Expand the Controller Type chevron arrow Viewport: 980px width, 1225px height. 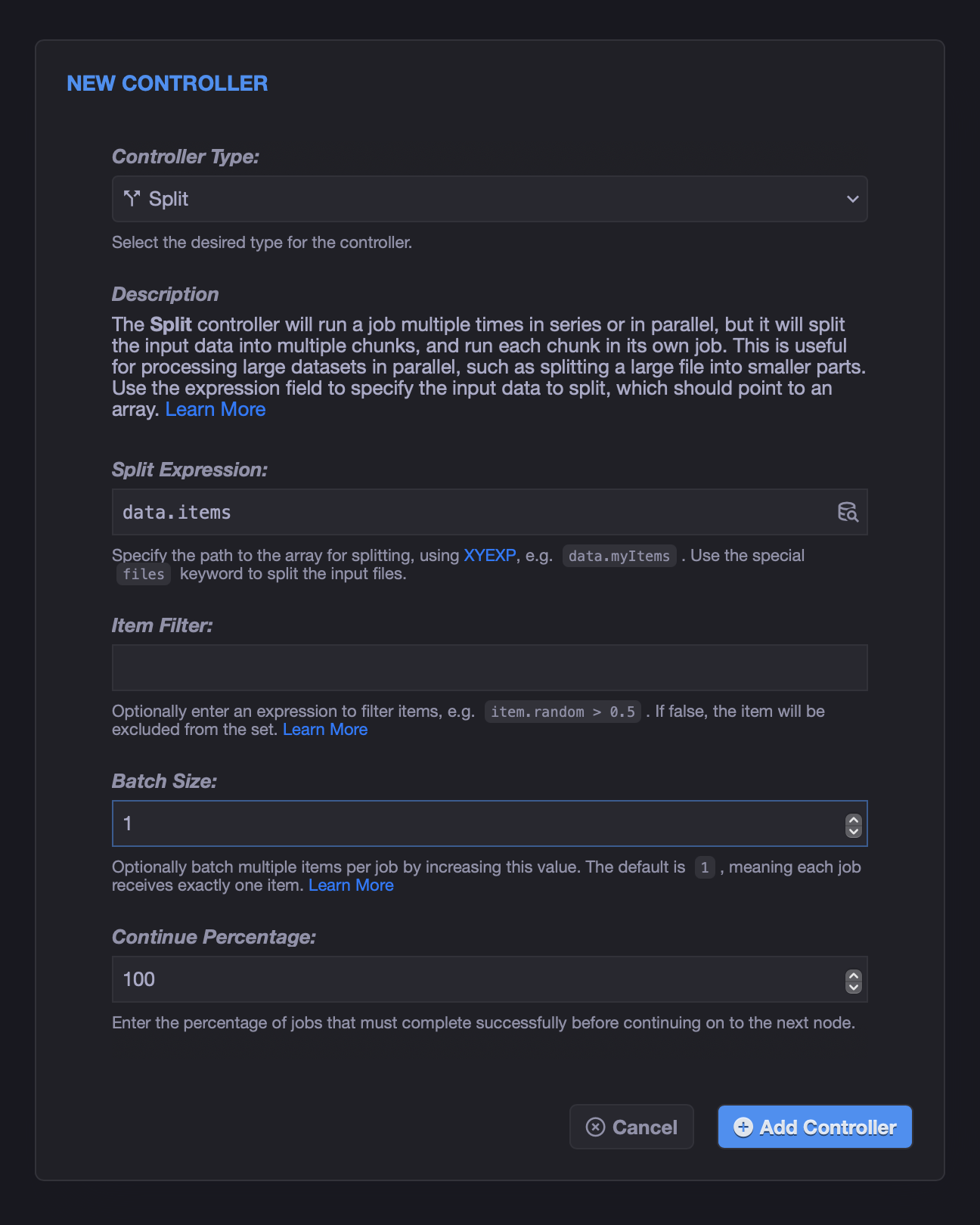852,199
